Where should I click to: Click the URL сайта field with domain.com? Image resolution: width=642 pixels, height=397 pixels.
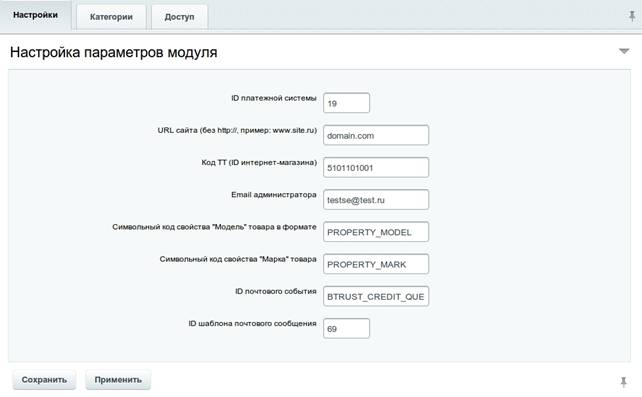(376, 135)
